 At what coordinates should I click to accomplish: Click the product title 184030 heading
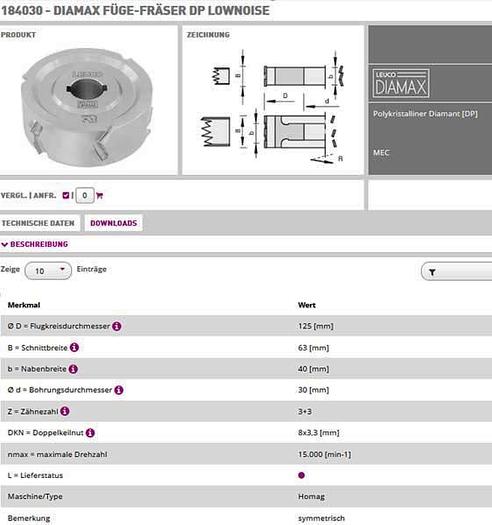click(135, 10)
